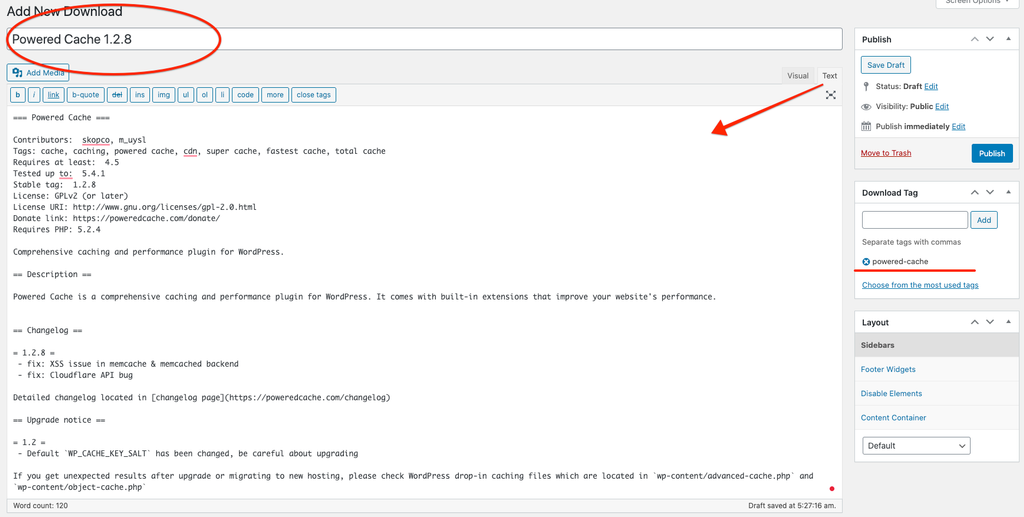
Task: Apply italic using the i quicktag
Action: point(34,95)
